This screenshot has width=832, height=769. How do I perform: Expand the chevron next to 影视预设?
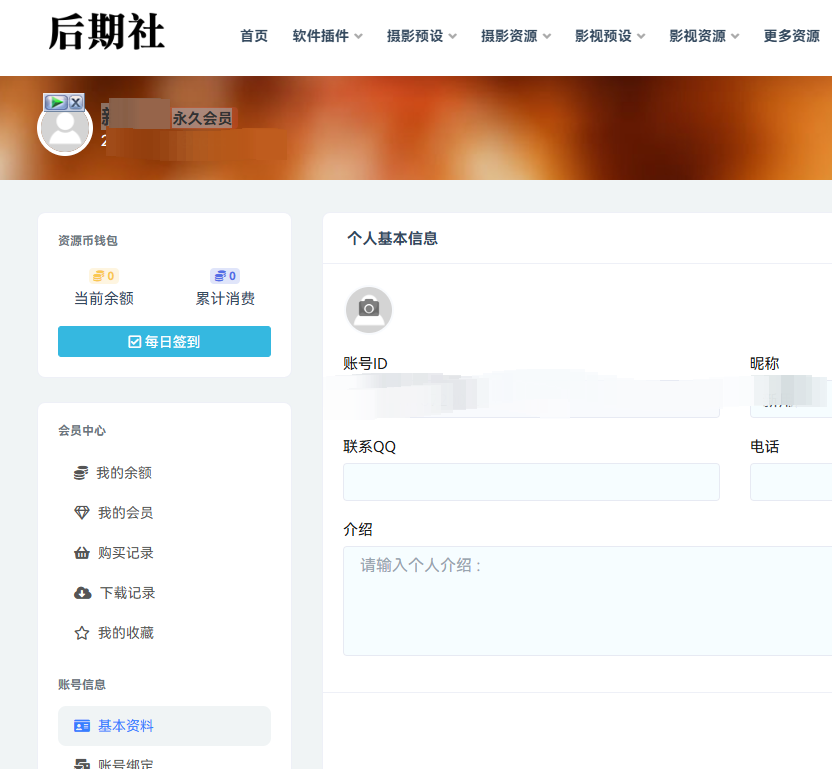point(641,37)
